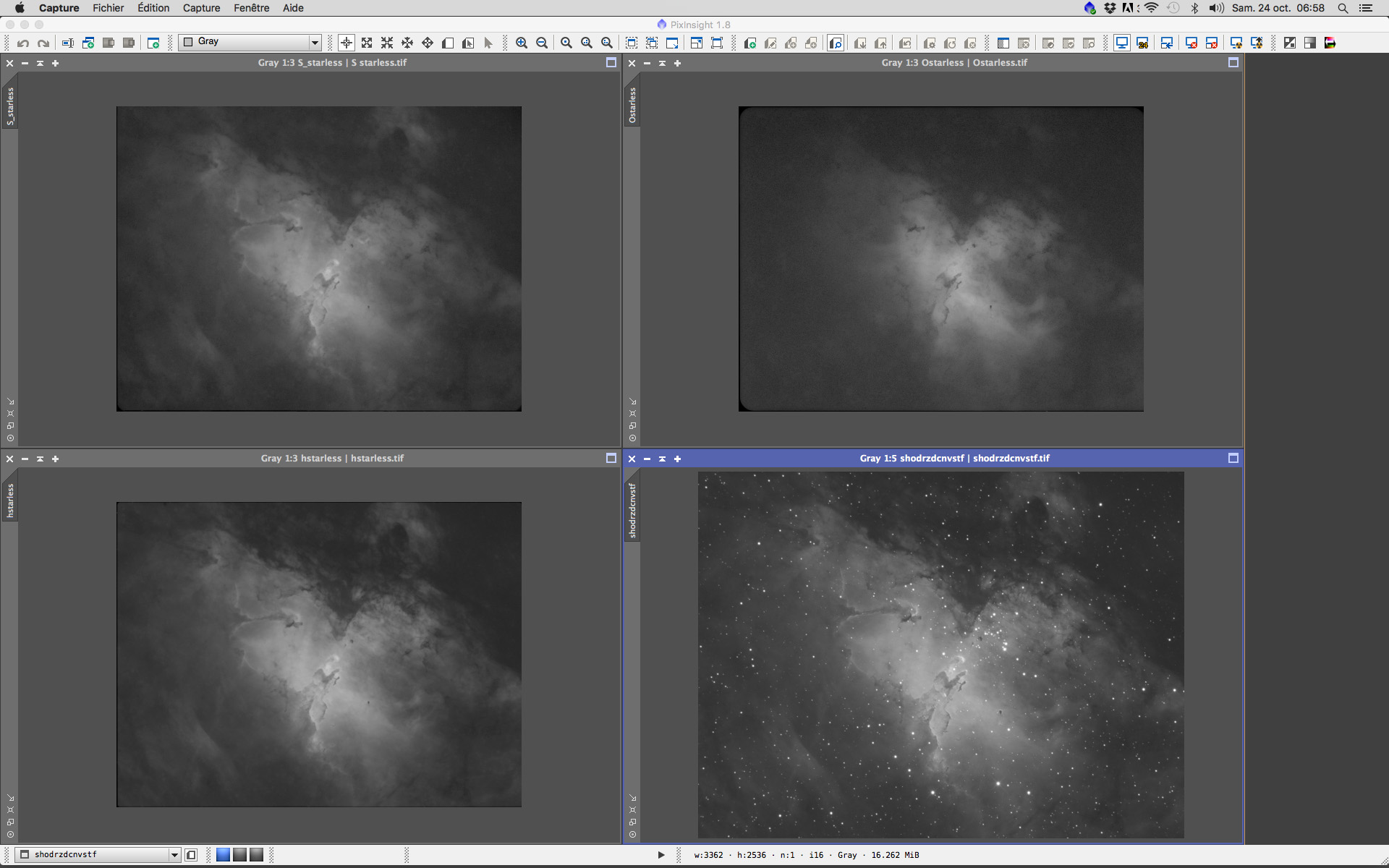
Task: Click the new image window icon
Action: tap(153, 43)
